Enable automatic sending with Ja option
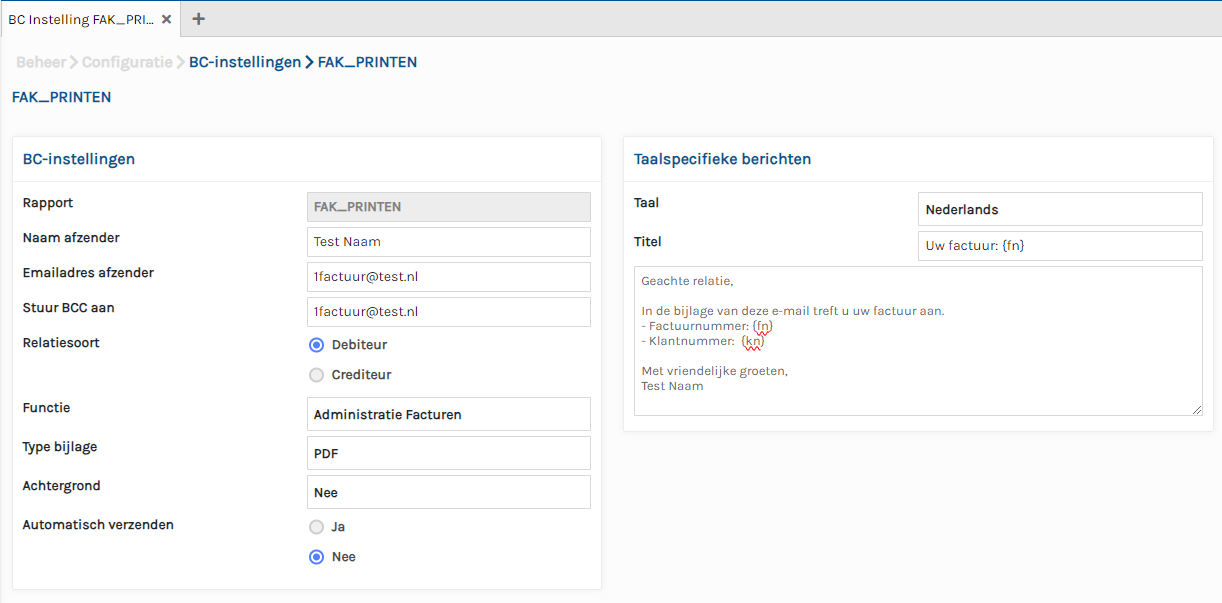Screen dimensions: 1222x603 pyautogui.click(x=316, y=527)
